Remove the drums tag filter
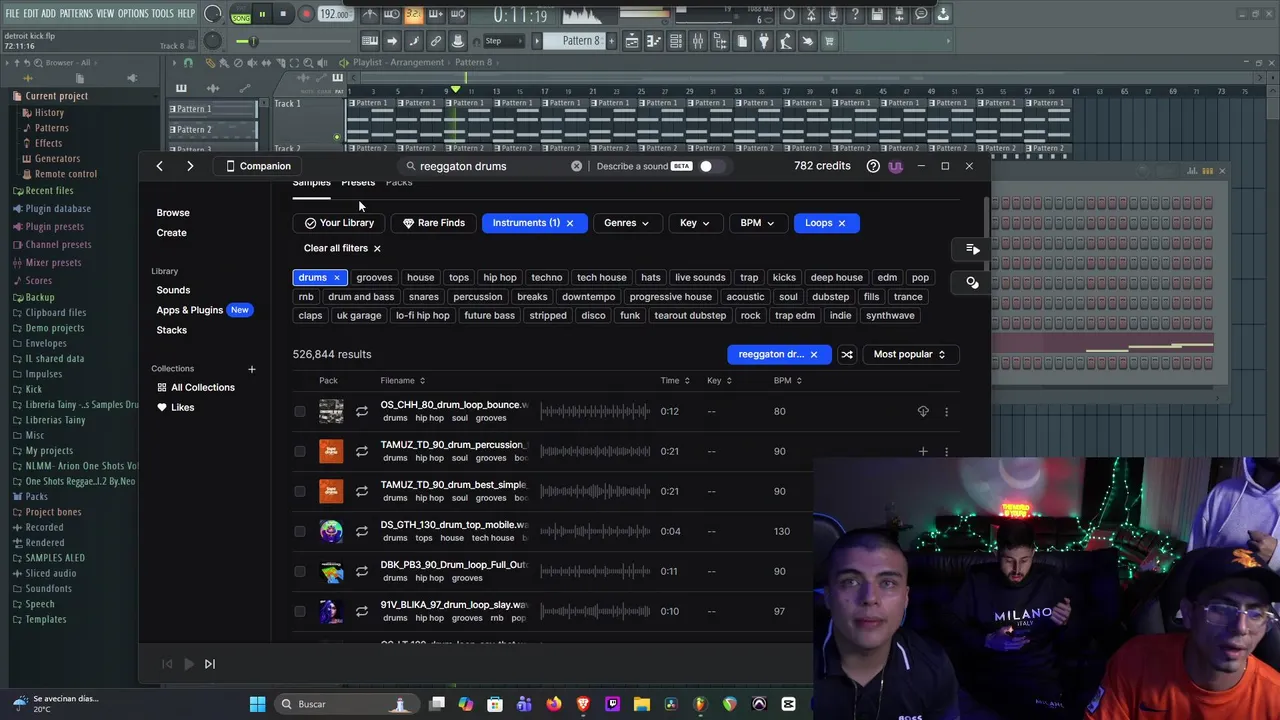1280x720 pixels. (337, 277)
